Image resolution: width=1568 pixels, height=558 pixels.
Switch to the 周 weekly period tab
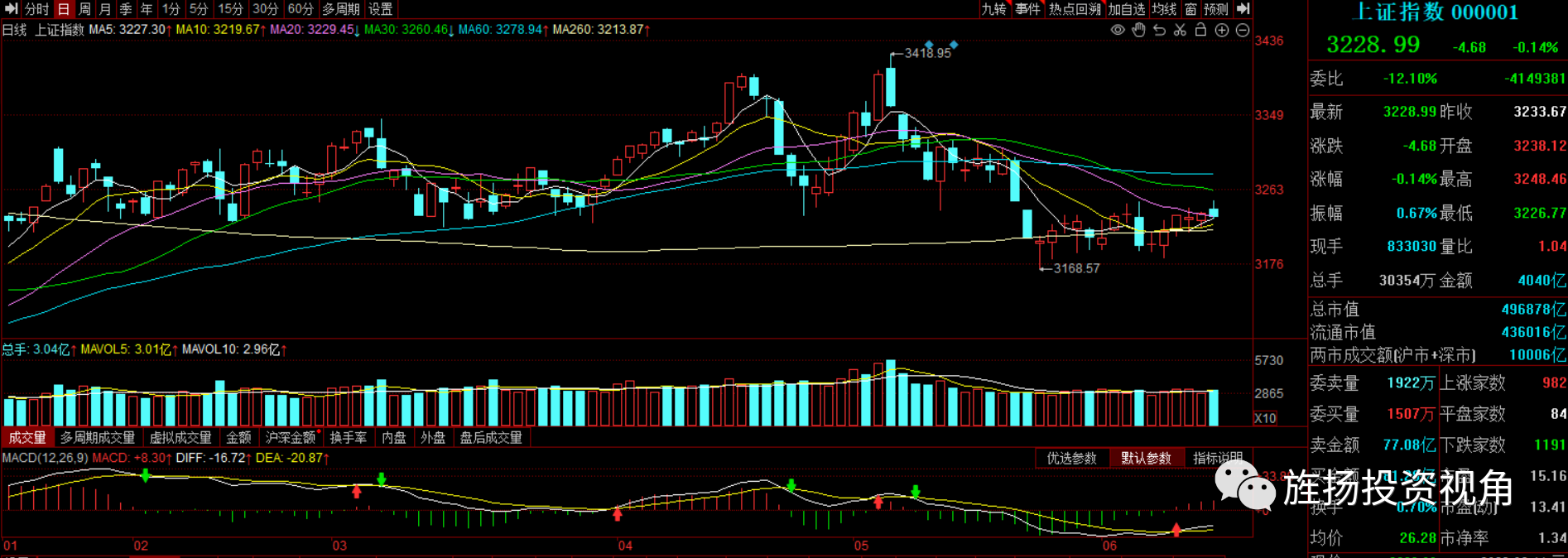click(84, 9)
